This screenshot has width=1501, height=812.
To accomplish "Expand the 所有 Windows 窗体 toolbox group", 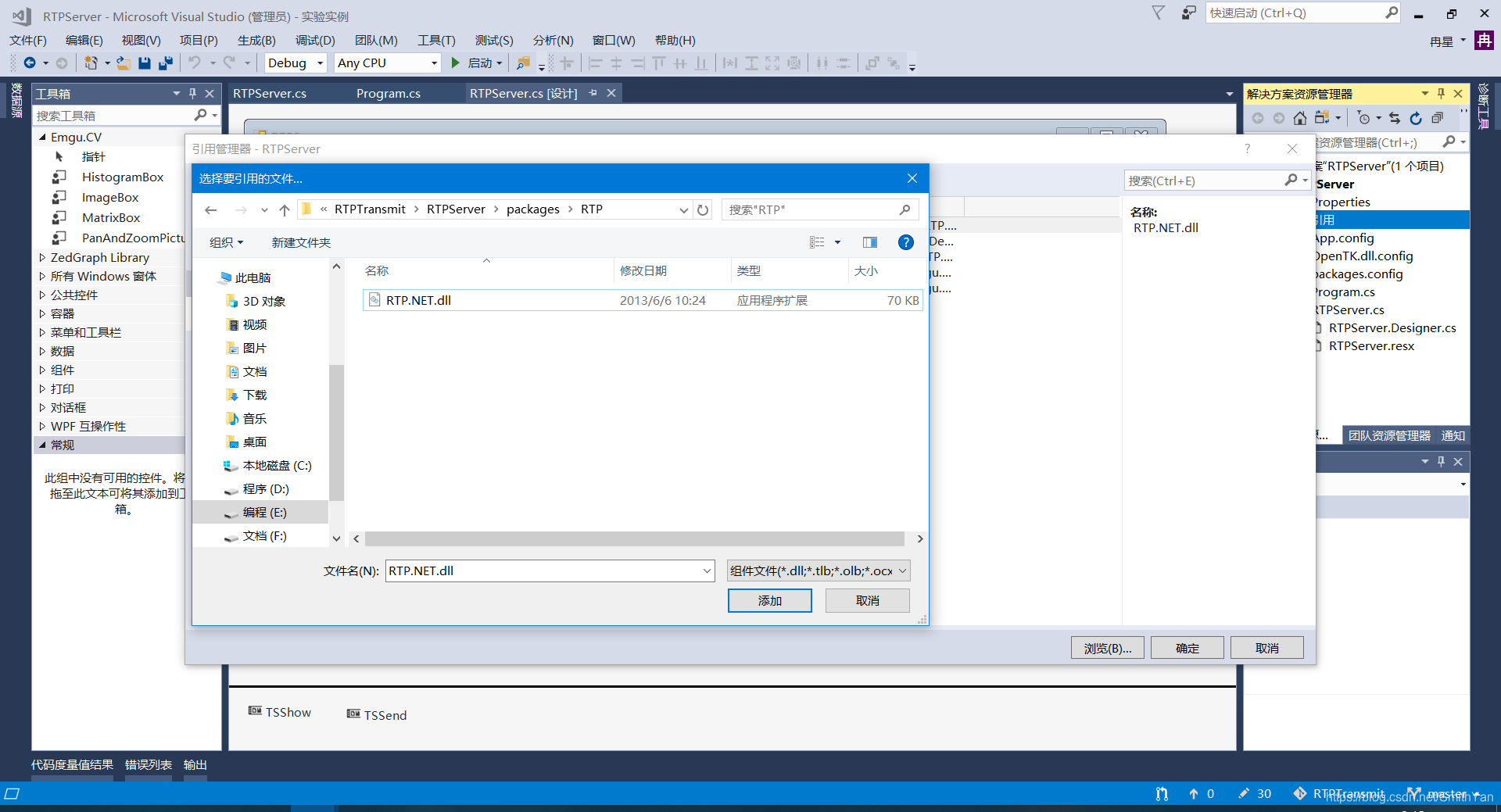I will [x=42, y=276].
